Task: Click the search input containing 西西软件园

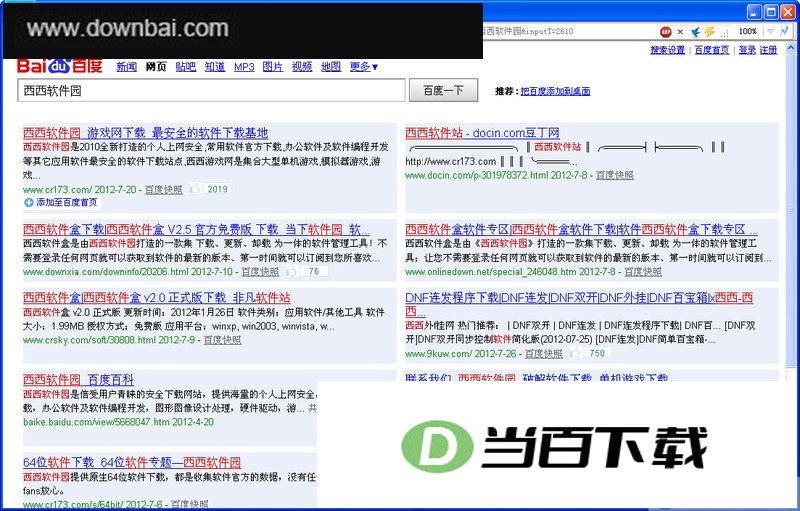Action: [211, 91]
